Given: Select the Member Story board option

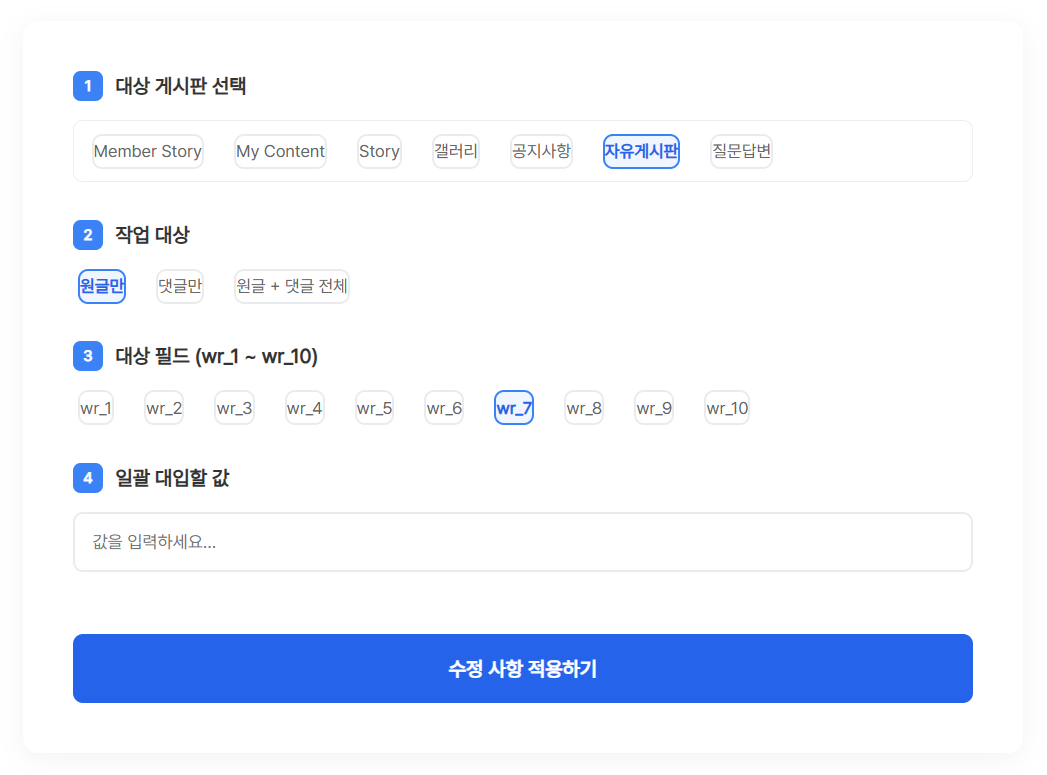Looking at the screenshot, I should (148, 152).
